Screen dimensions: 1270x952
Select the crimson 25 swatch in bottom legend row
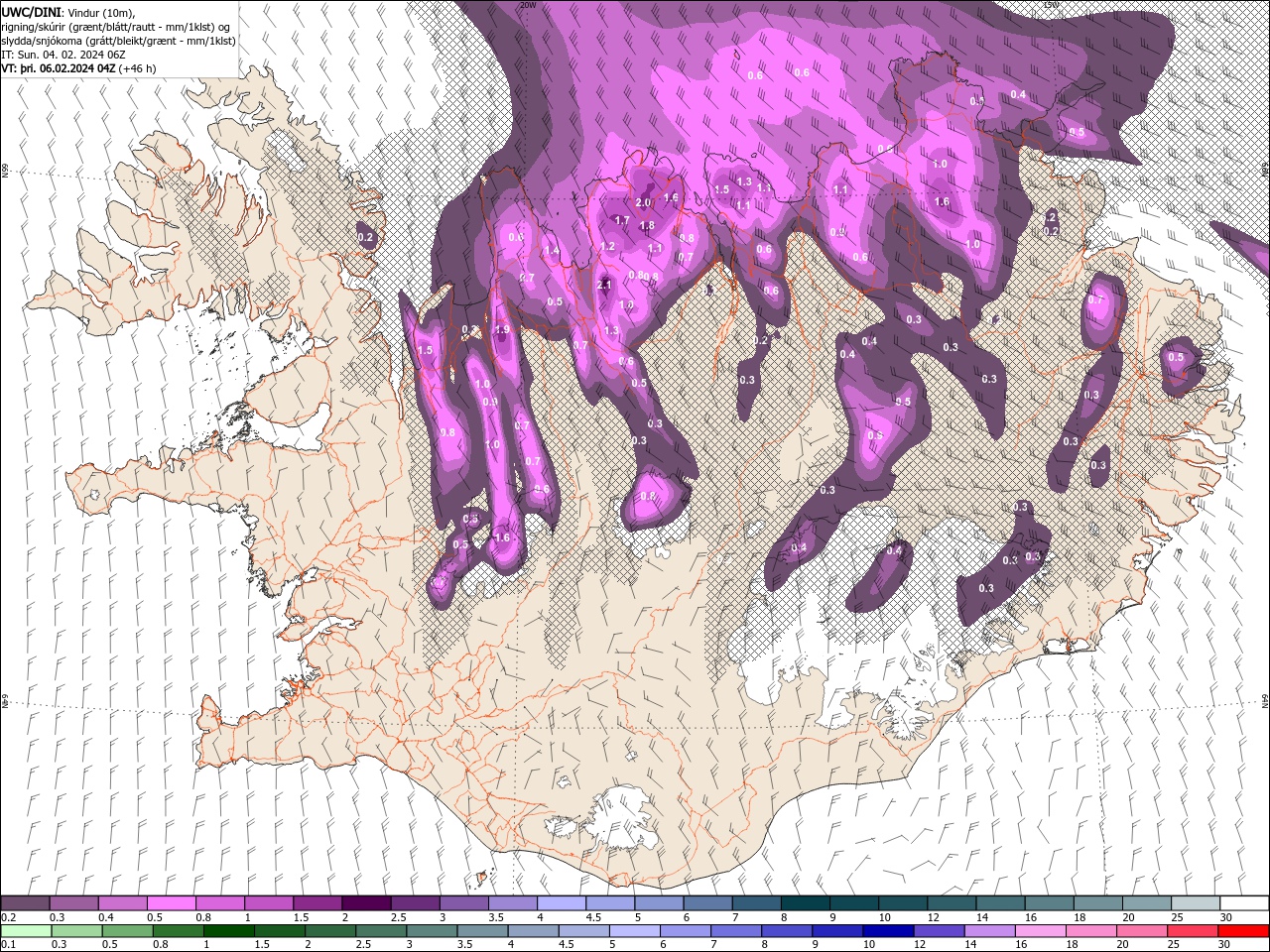(x=1192, y=931)
